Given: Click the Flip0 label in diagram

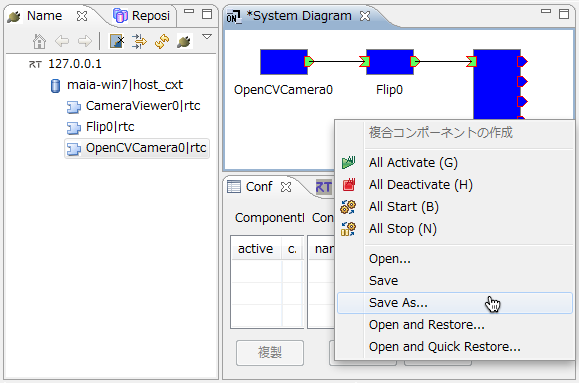Looking at the screenshot, I should (389, 90).
